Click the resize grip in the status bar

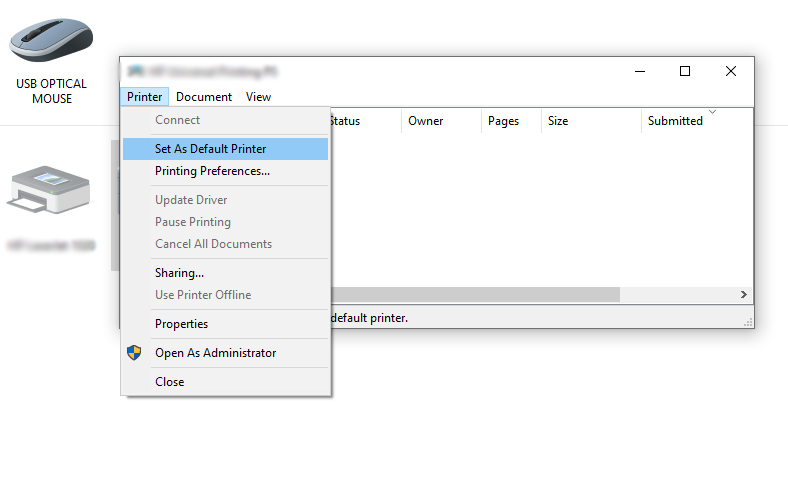point(748,323)
